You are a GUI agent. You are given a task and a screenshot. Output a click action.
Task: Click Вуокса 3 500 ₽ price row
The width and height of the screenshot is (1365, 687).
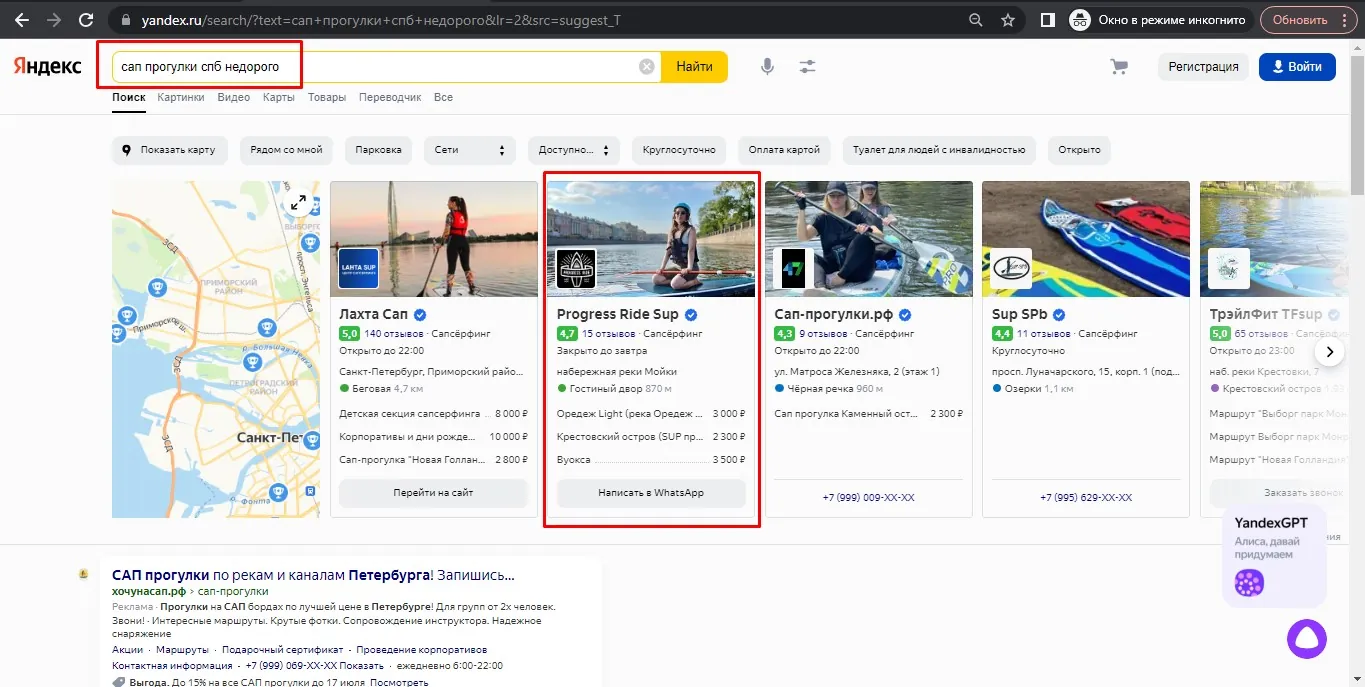pyautogui.click(x=651, y=460)
